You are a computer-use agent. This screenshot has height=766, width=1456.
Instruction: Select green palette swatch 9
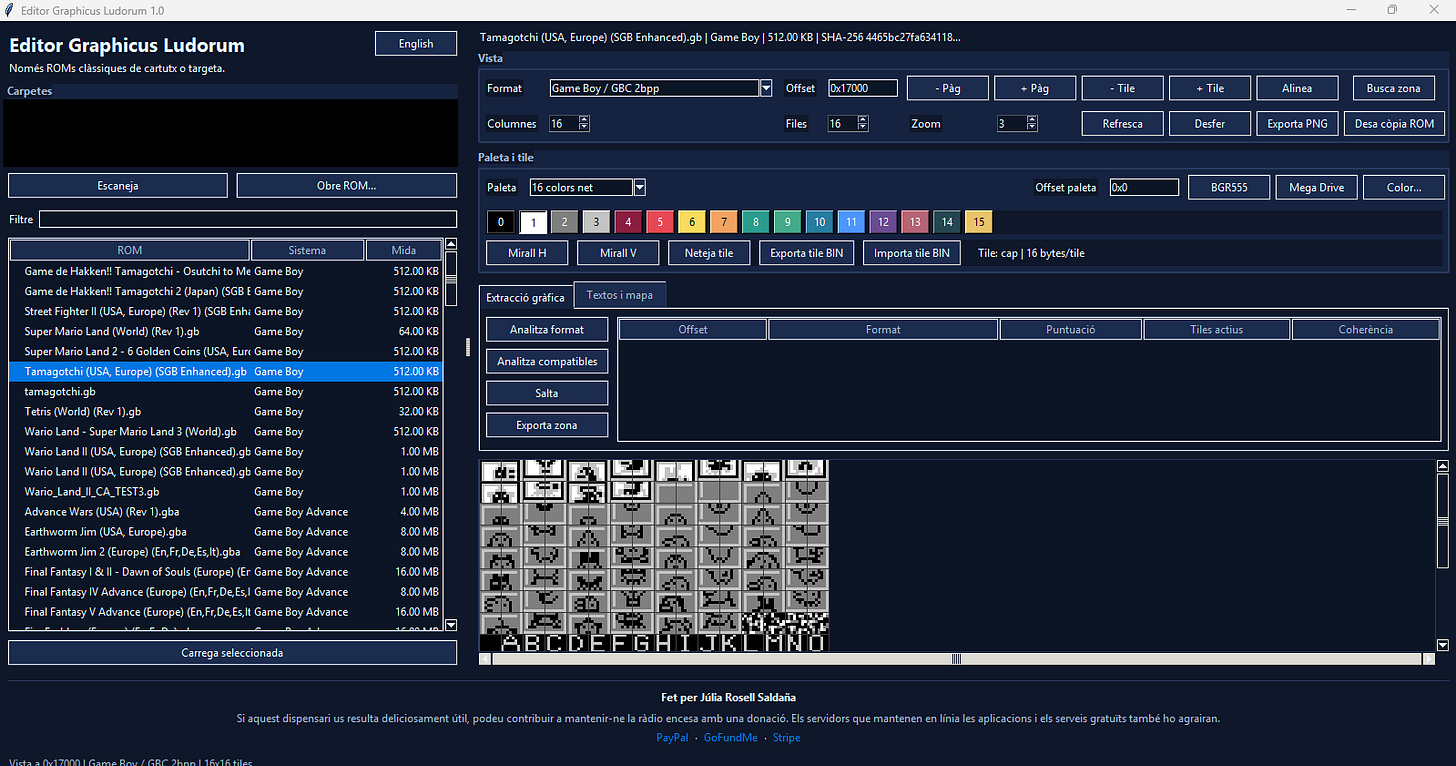point(788,222)
